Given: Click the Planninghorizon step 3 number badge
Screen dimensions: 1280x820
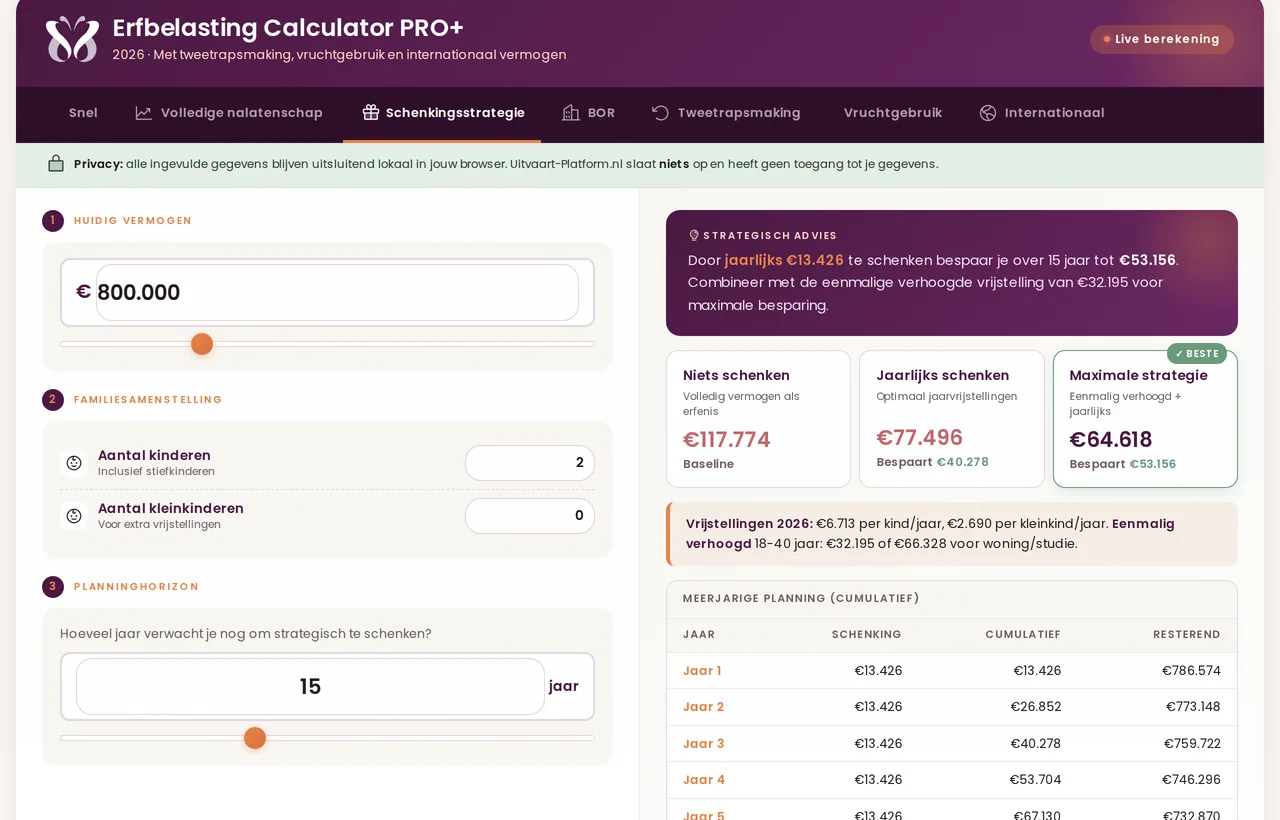Looking at the screenshot, I should tap(53, 587).
